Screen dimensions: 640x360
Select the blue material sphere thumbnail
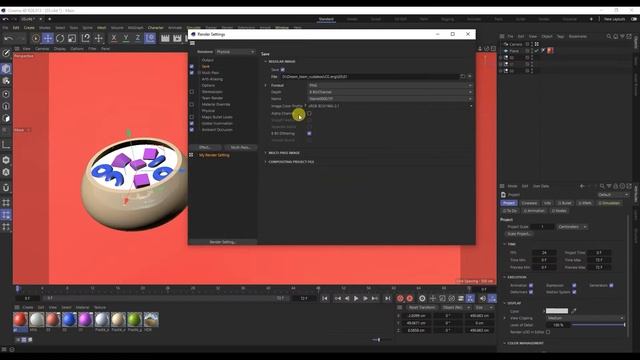pos(69,320)
